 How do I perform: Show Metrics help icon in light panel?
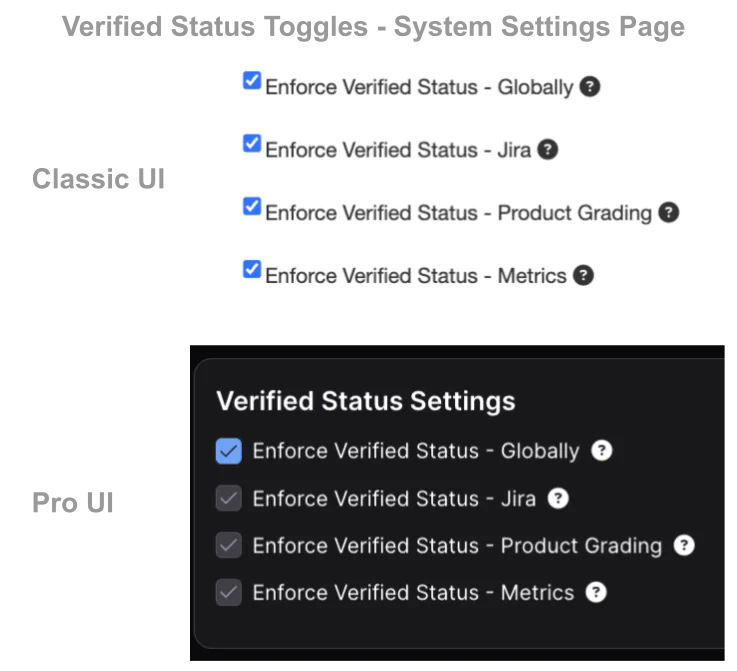583,275
